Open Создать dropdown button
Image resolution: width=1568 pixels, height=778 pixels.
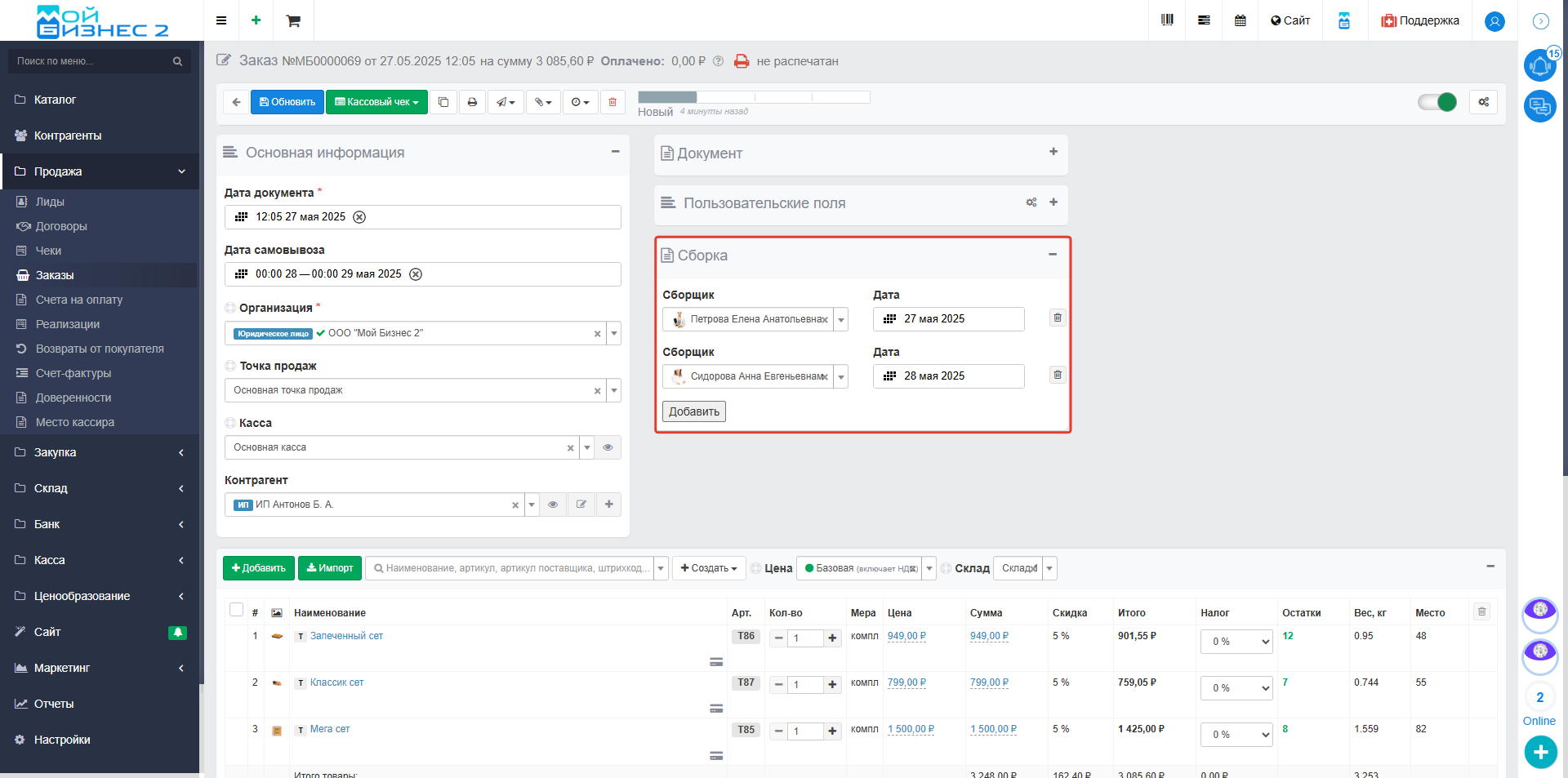(709, 568)
